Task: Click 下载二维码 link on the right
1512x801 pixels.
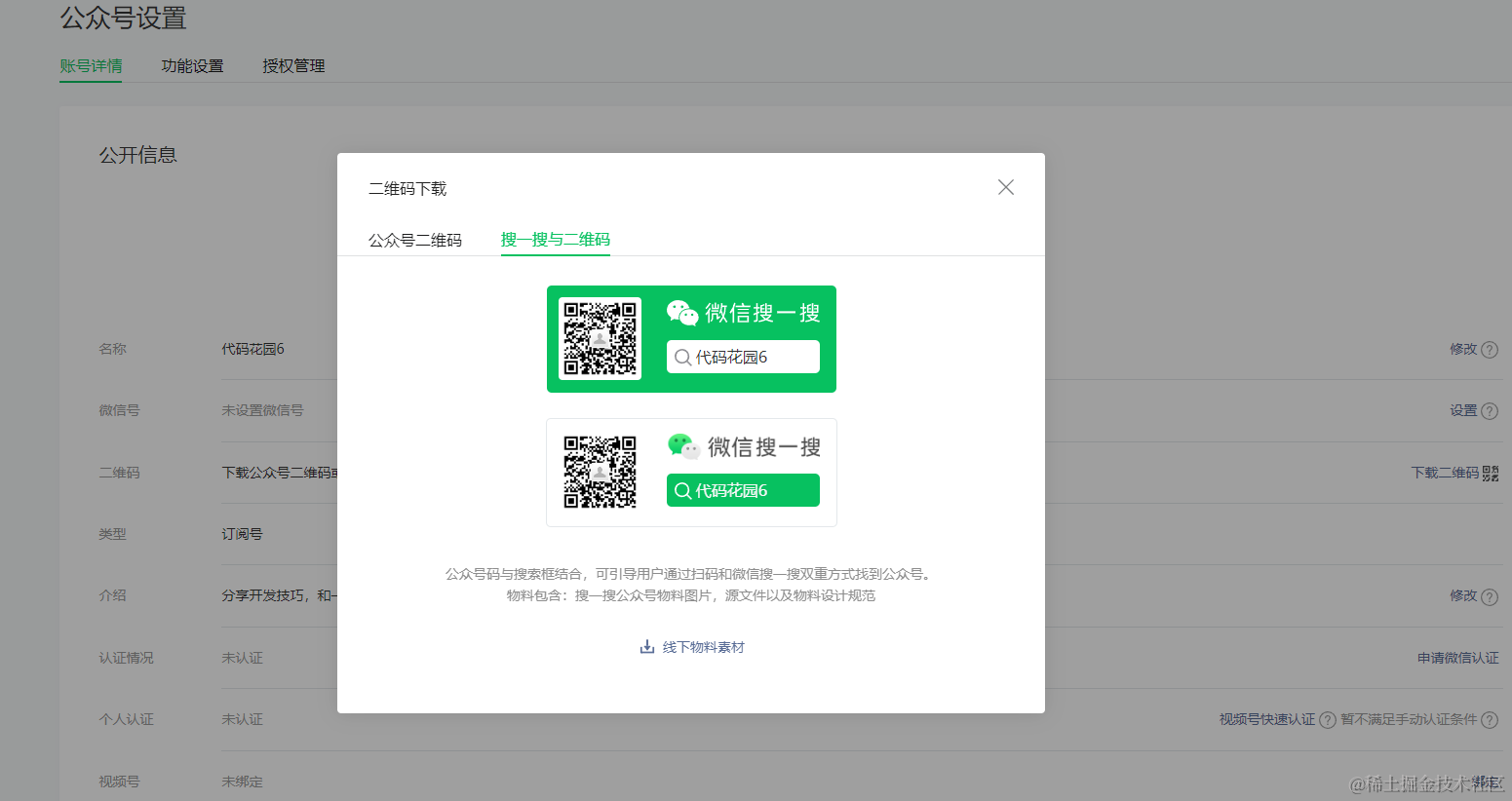Action: [1446, 473]
